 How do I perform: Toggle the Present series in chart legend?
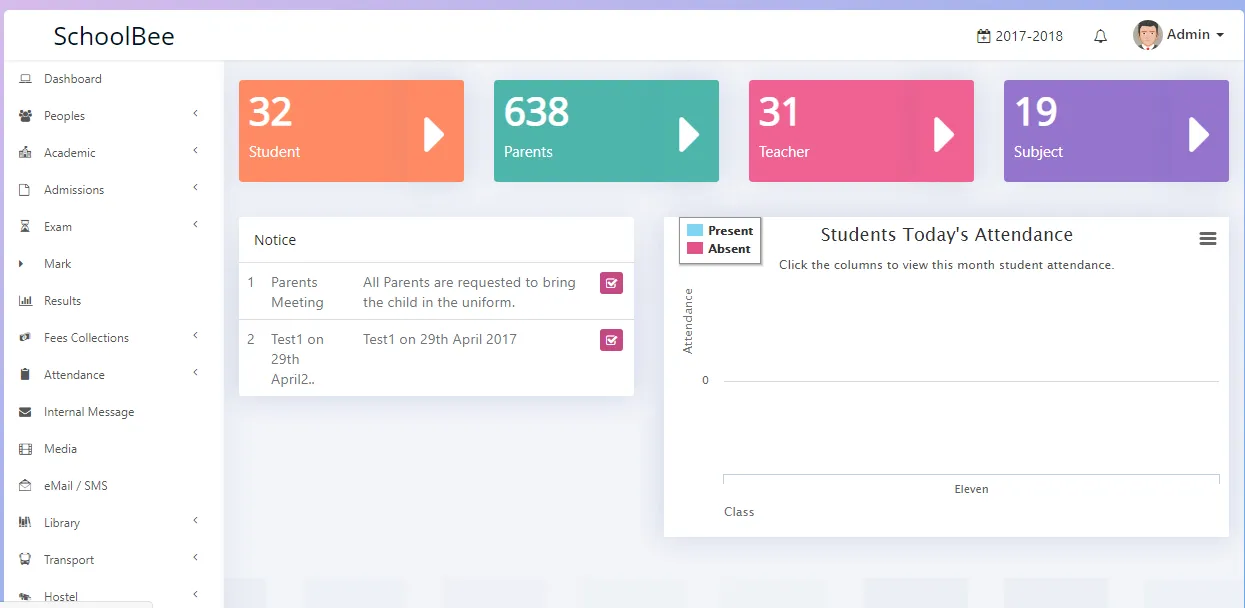(x=720, y=231)
